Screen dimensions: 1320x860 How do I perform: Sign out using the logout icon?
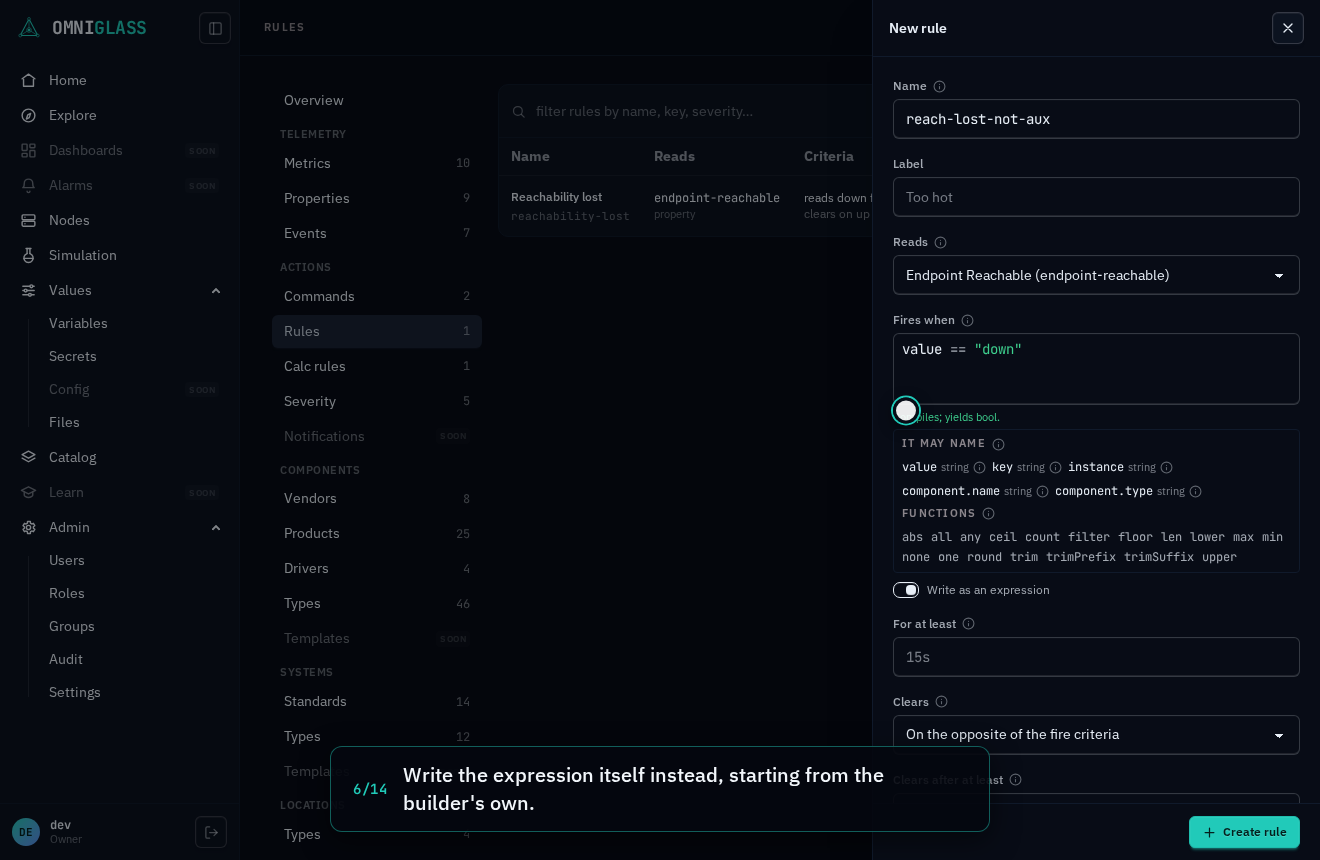click(x=211, y=832)
